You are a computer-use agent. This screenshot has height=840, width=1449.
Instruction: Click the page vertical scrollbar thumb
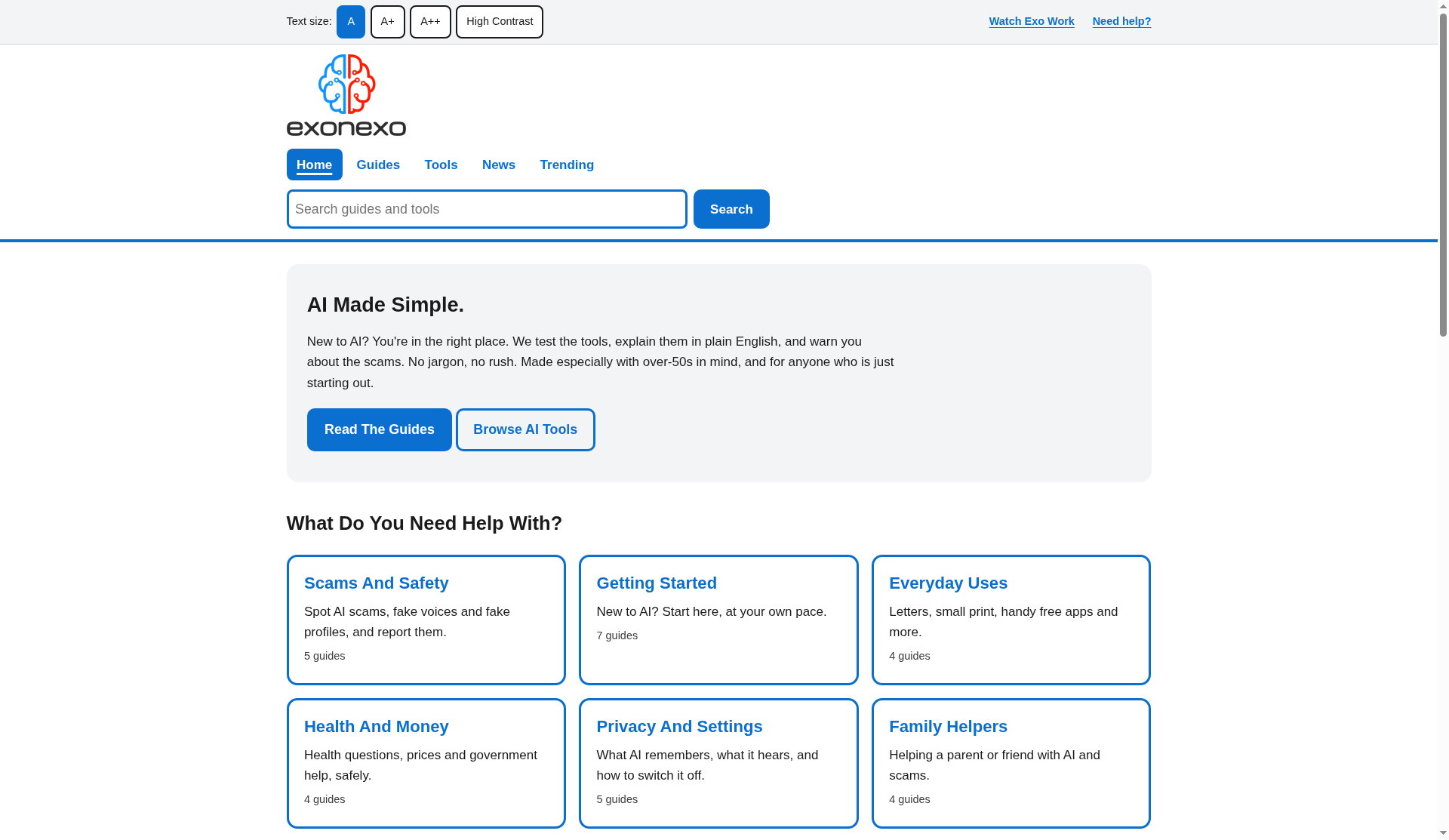[x=1443, y=174]
